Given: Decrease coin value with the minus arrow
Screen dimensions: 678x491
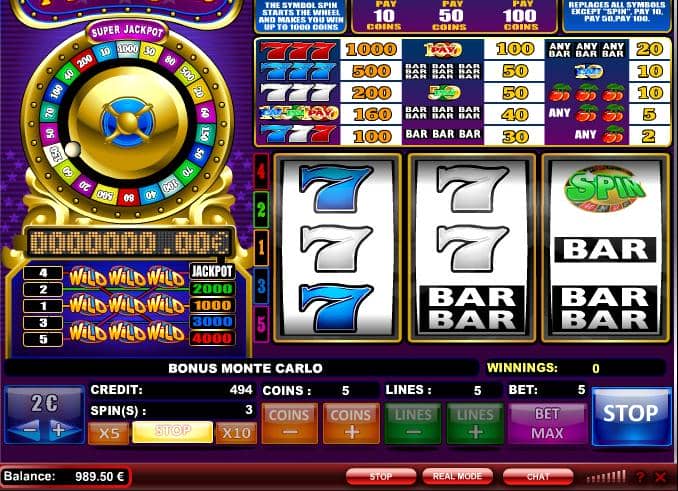Looking at the screenshot, I should [29, 430].
